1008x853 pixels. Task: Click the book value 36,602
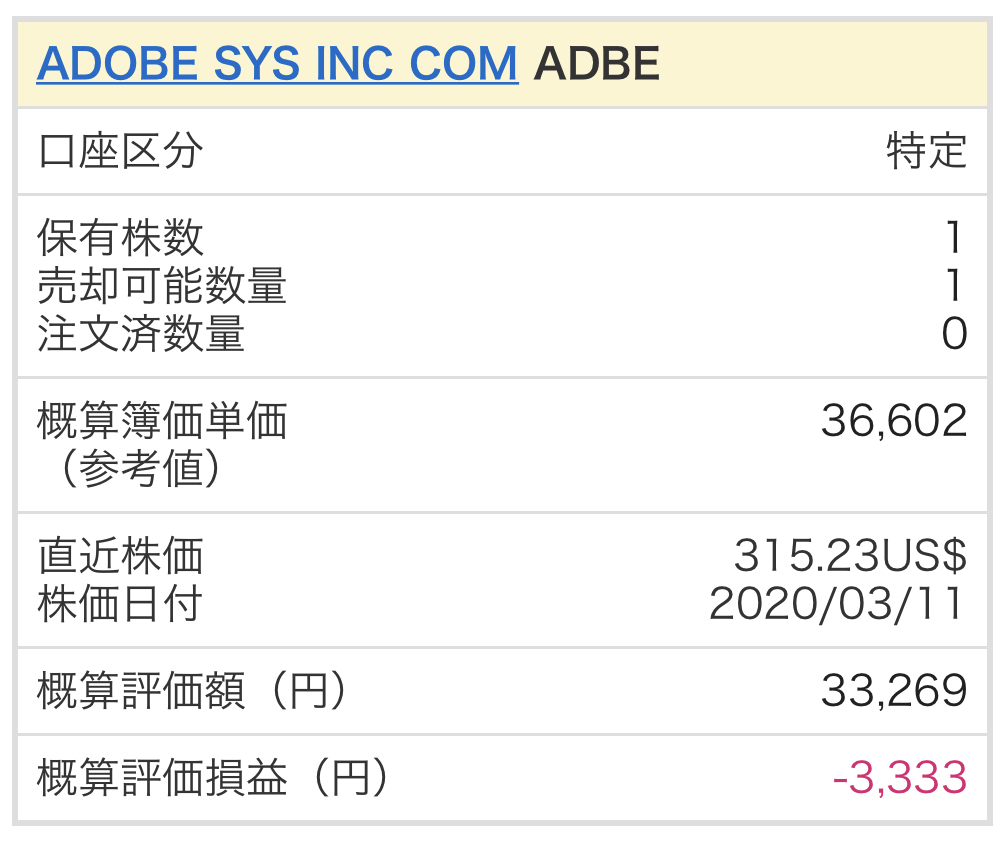(894, 420)
